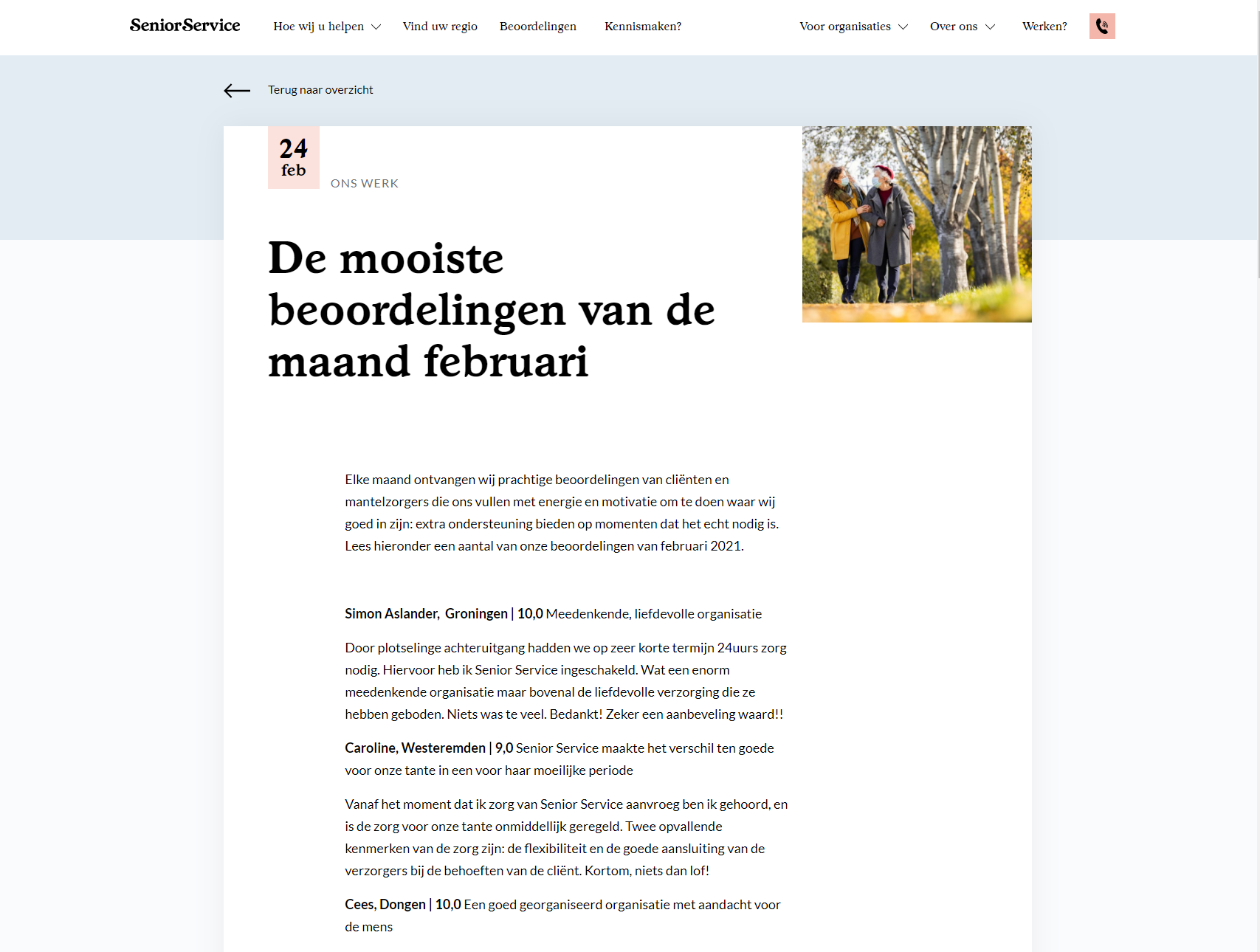Viewport: 1260px width, 952px height.
Task: Expand the 'Over ons' chevron
Action: 990,27
